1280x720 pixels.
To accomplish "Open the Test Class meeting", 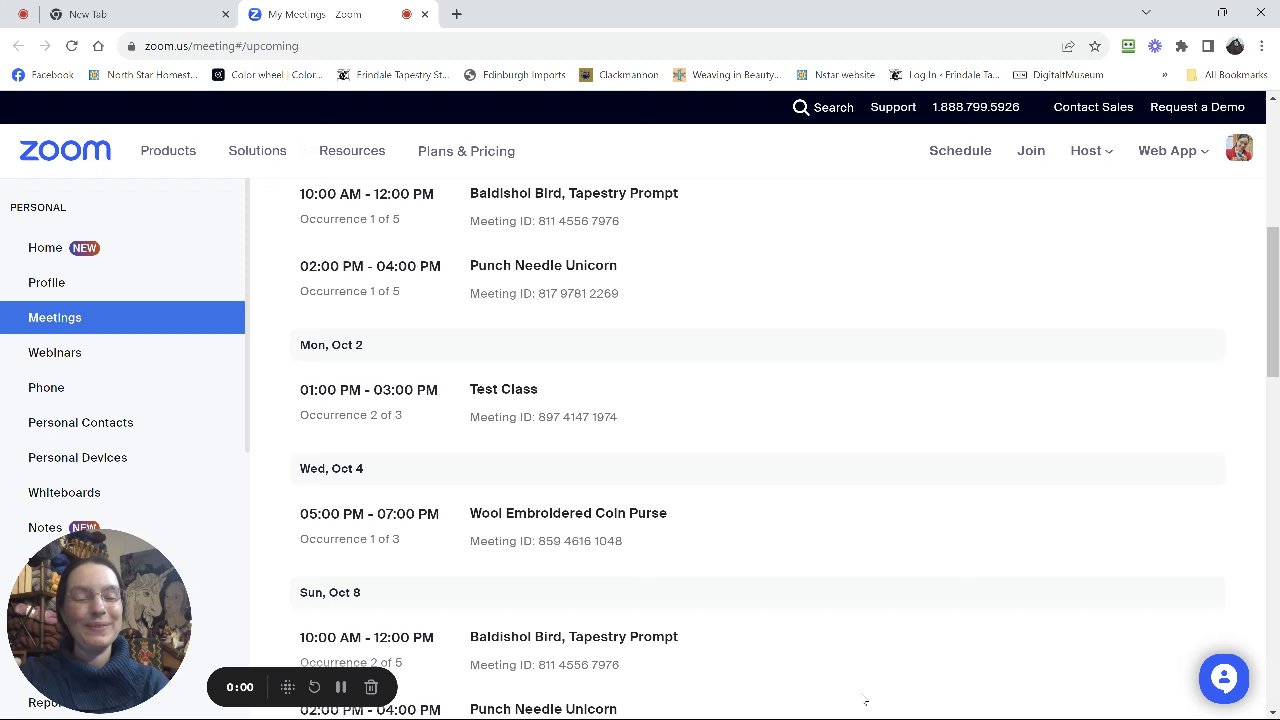I will pyautogui.click(x=504, y=389).
